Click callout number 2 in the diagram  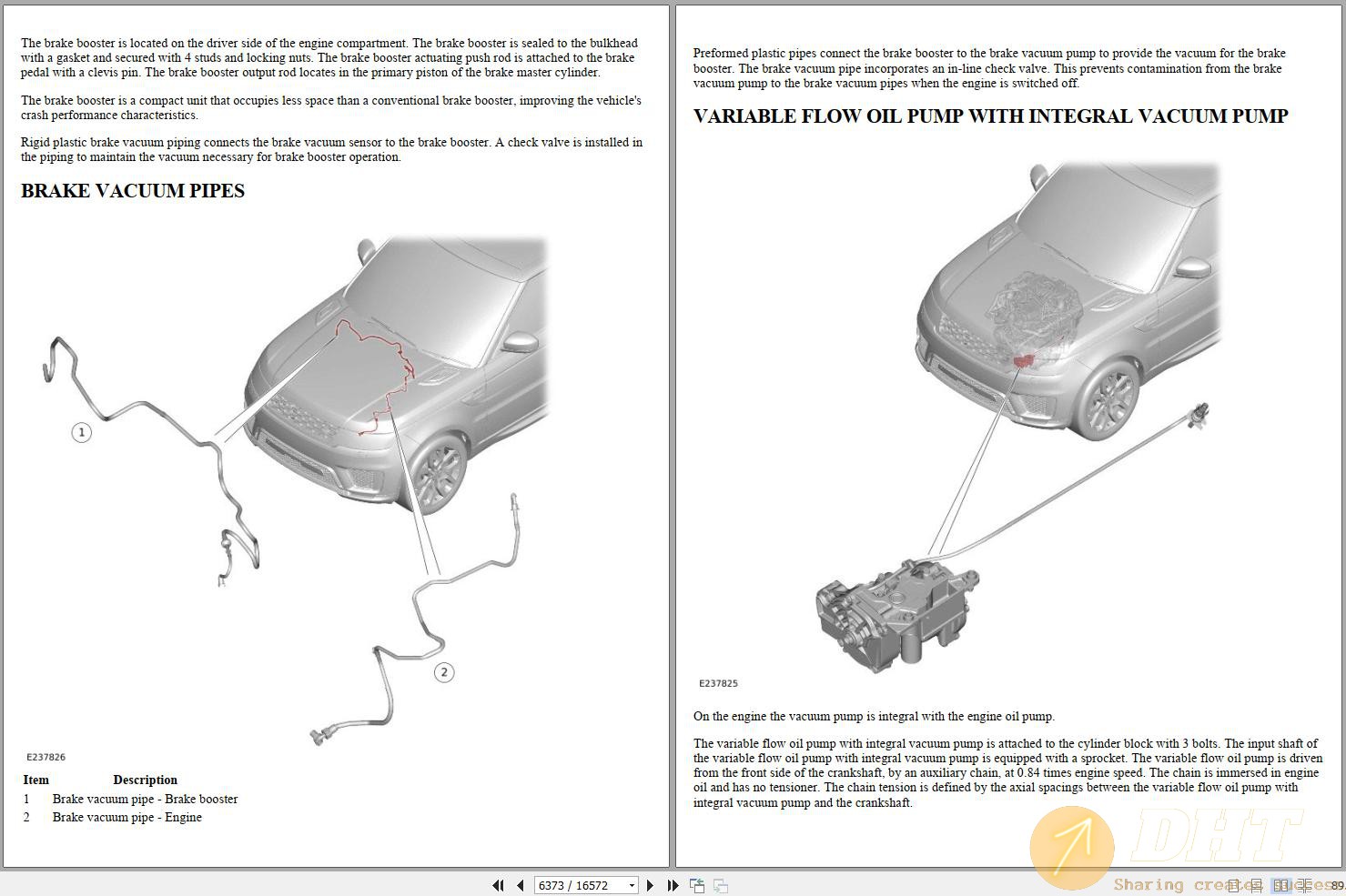click(444, 672)
